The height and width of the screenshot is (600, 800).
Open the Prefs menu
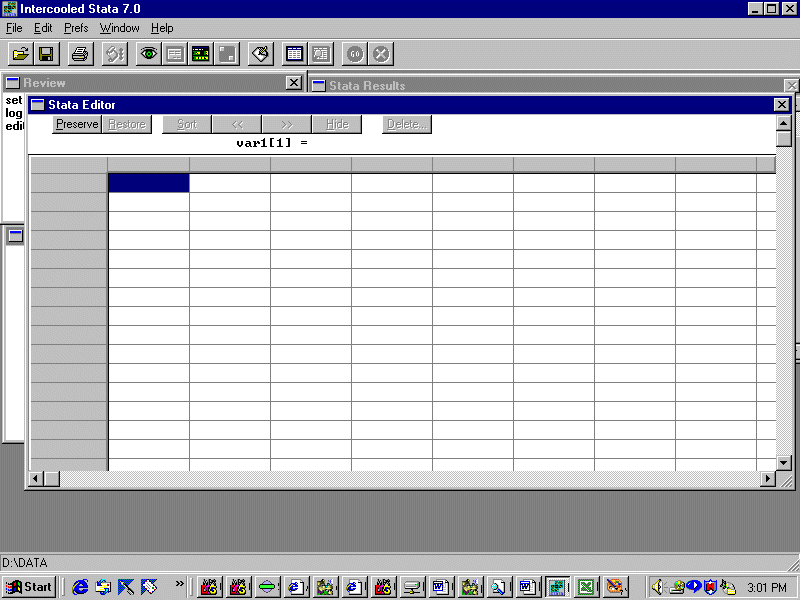76,28
